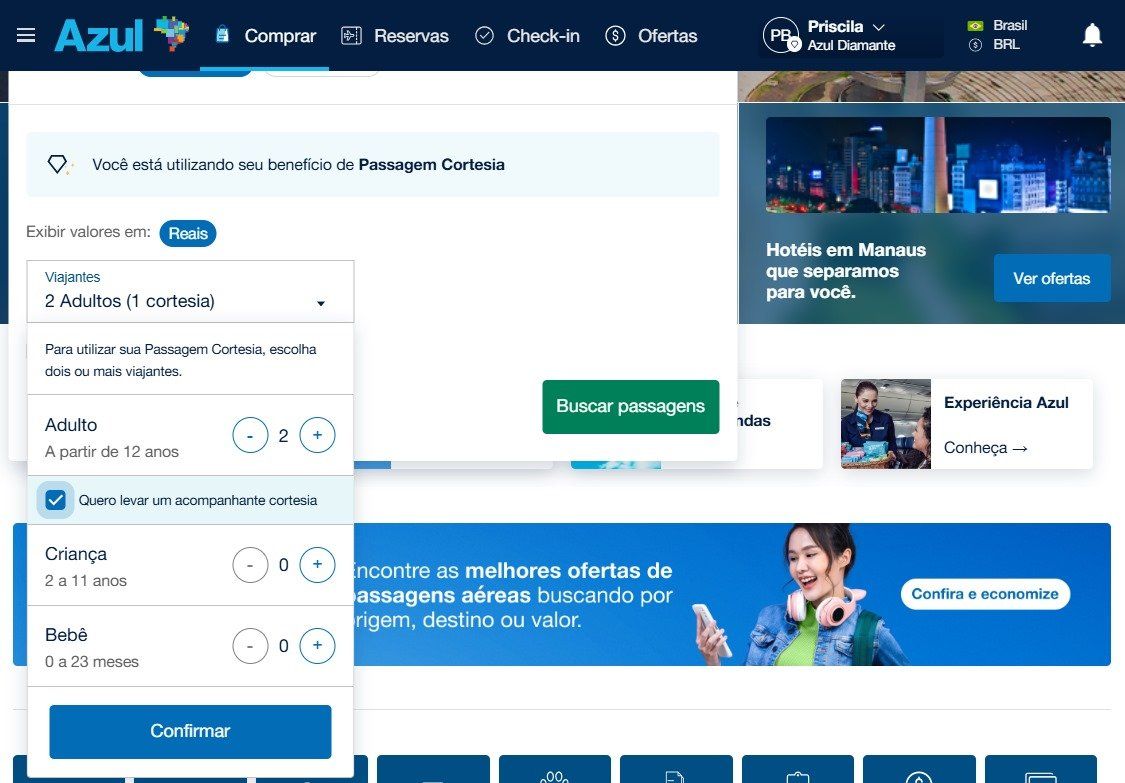Decrease adult count with minus button

pos(250,436)
